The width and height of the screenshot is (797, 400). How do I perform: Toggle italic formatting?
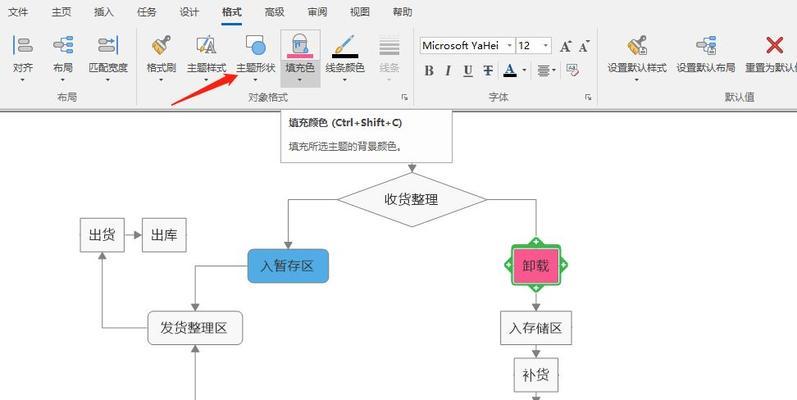pyautogui.click(x=448, y=71)
